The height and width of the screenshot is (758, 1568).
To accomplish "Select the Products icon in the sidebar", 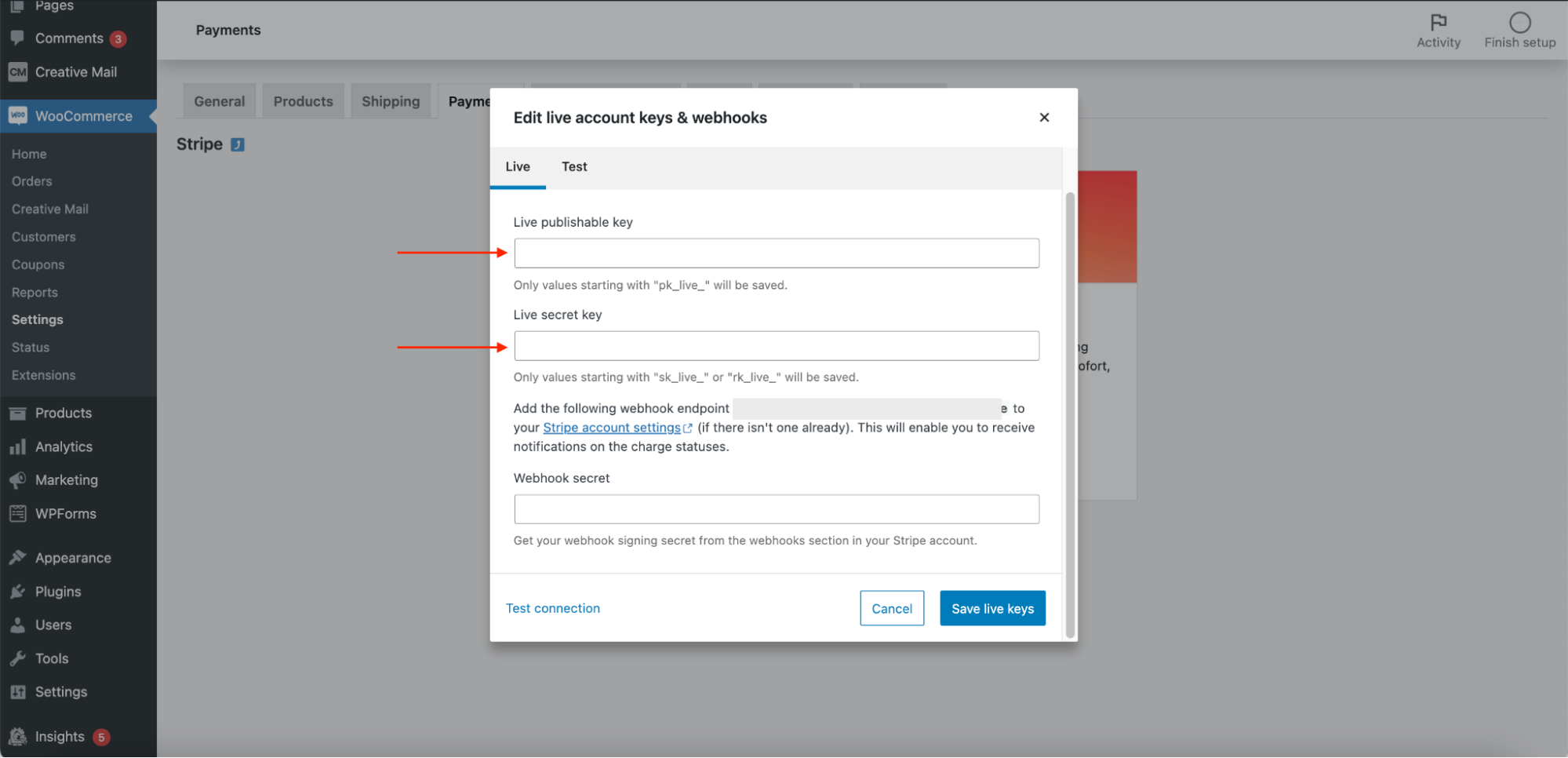I will [x=18, y=412].
